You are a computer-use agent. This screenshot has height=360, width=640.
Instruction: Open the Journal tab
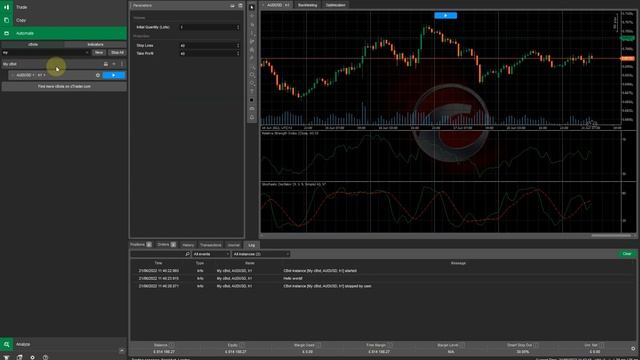pyautogui.click(x=234, y=245)
